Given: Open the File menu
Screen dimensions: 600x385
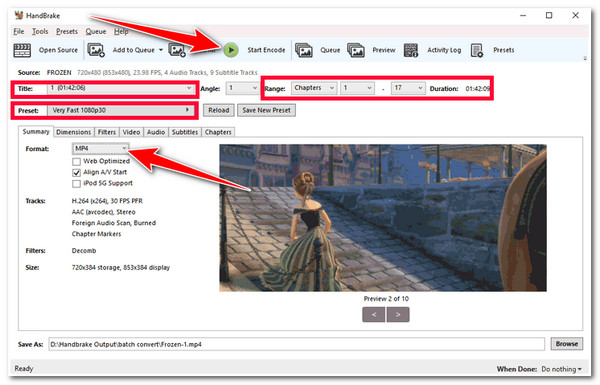Looking at the screenshot, I should pos(19,31).
